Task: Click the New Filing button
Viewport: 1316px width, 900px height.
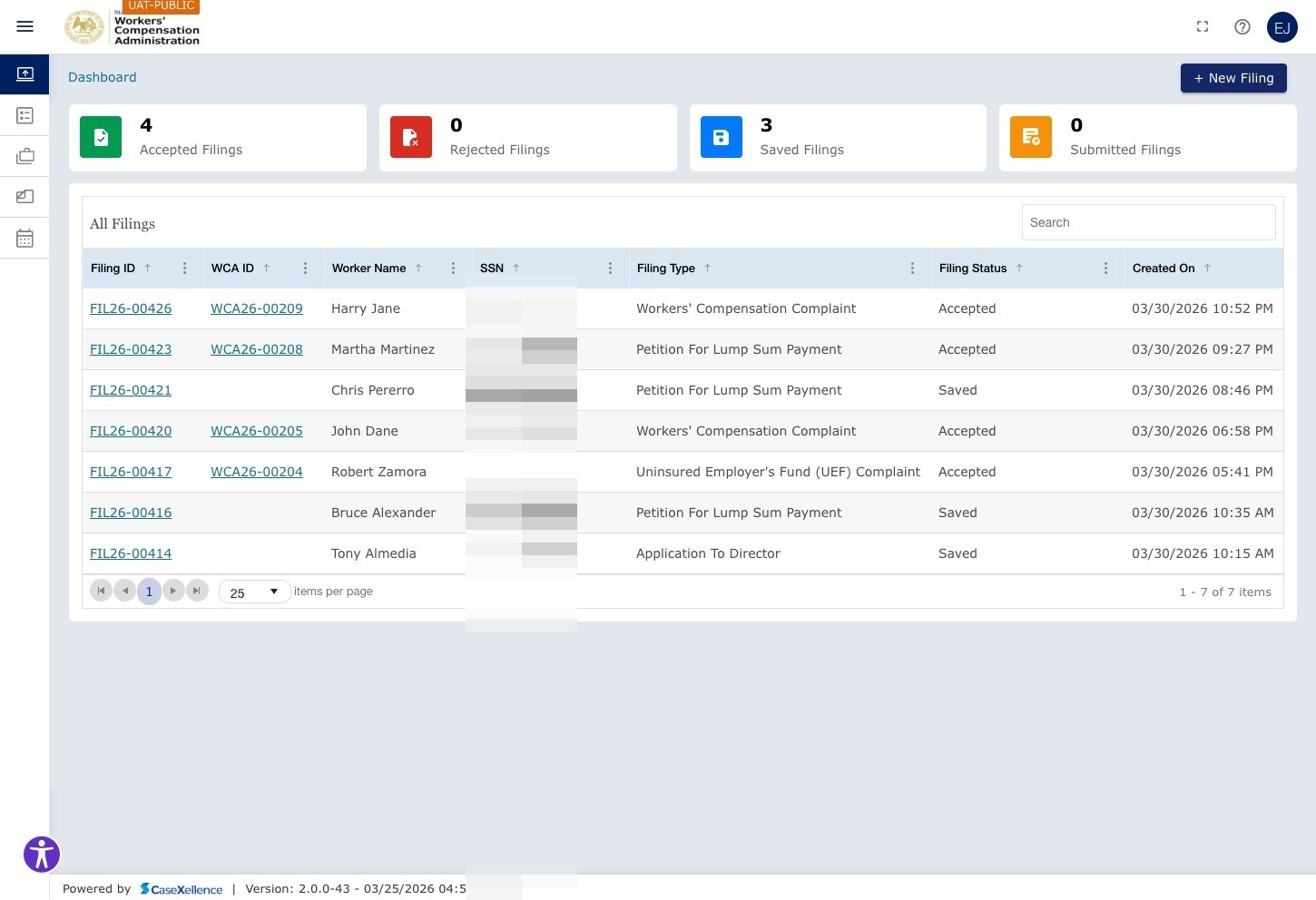Action: [1233, 78]
